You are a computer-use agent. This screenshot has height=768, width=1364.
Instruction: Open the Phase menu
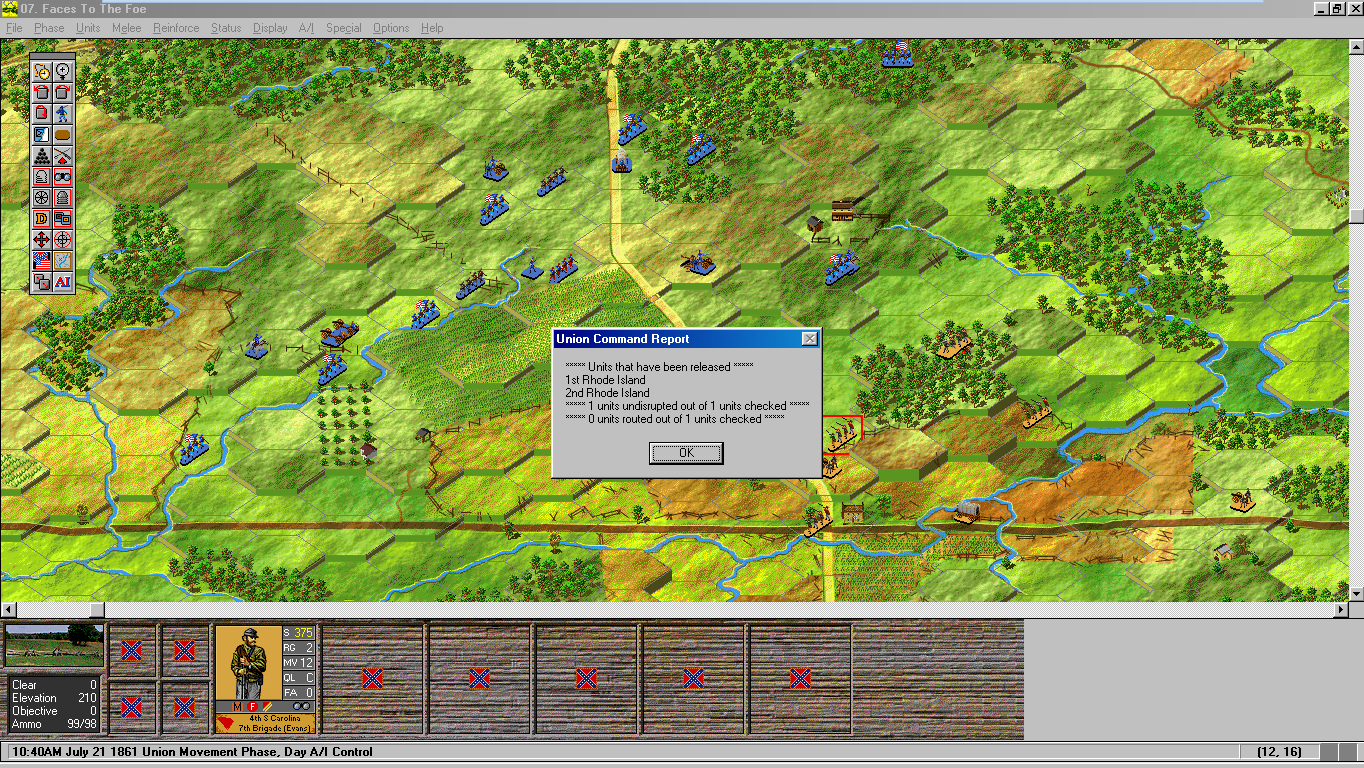click(49, 28)
